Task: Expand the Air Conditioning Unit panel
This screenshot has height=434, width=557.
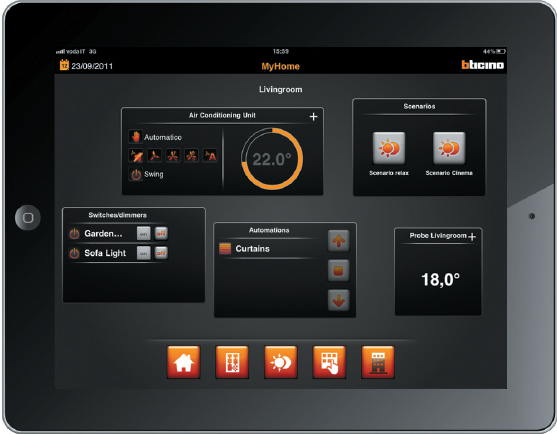Action: (x=313, y=116)
